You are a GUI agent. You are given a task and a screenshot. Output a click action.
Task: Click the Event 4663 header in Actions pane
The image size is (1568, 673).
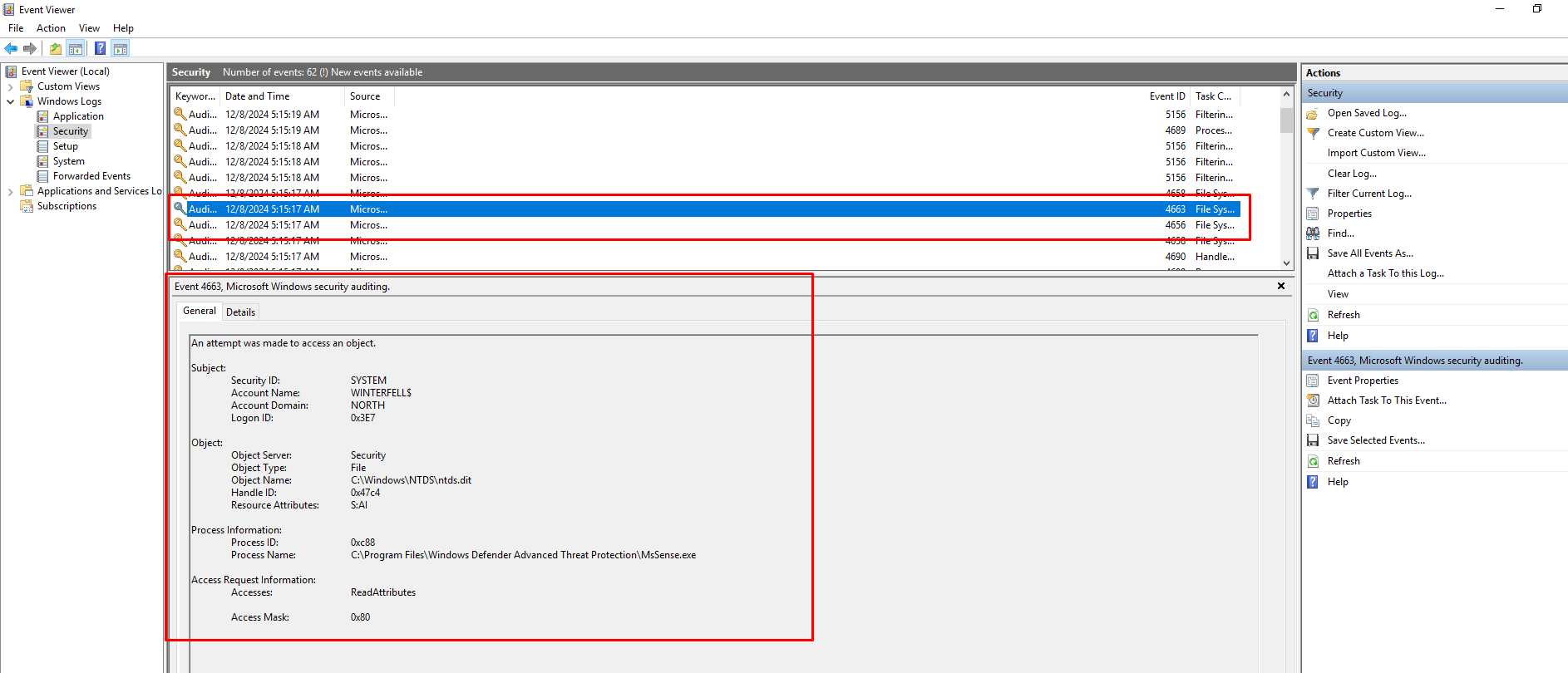[x=1434, y=361]
